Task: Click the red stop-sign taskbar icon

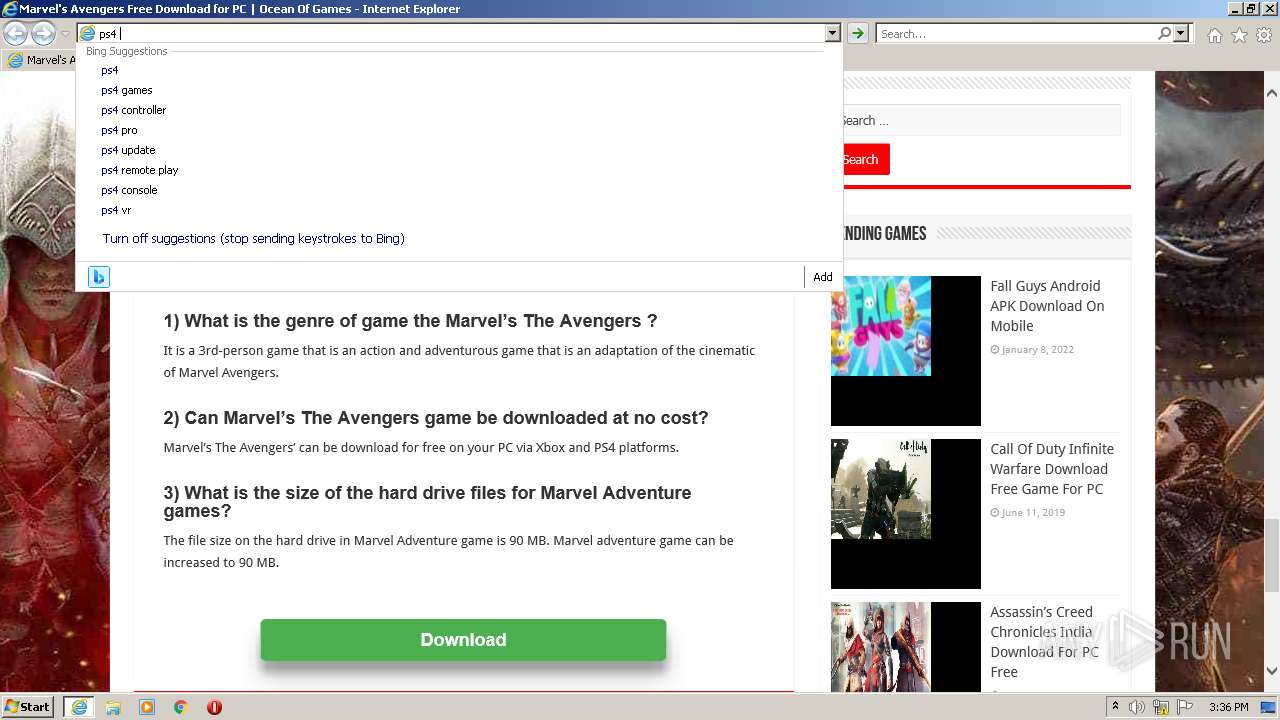Action: tap(214, 707)
